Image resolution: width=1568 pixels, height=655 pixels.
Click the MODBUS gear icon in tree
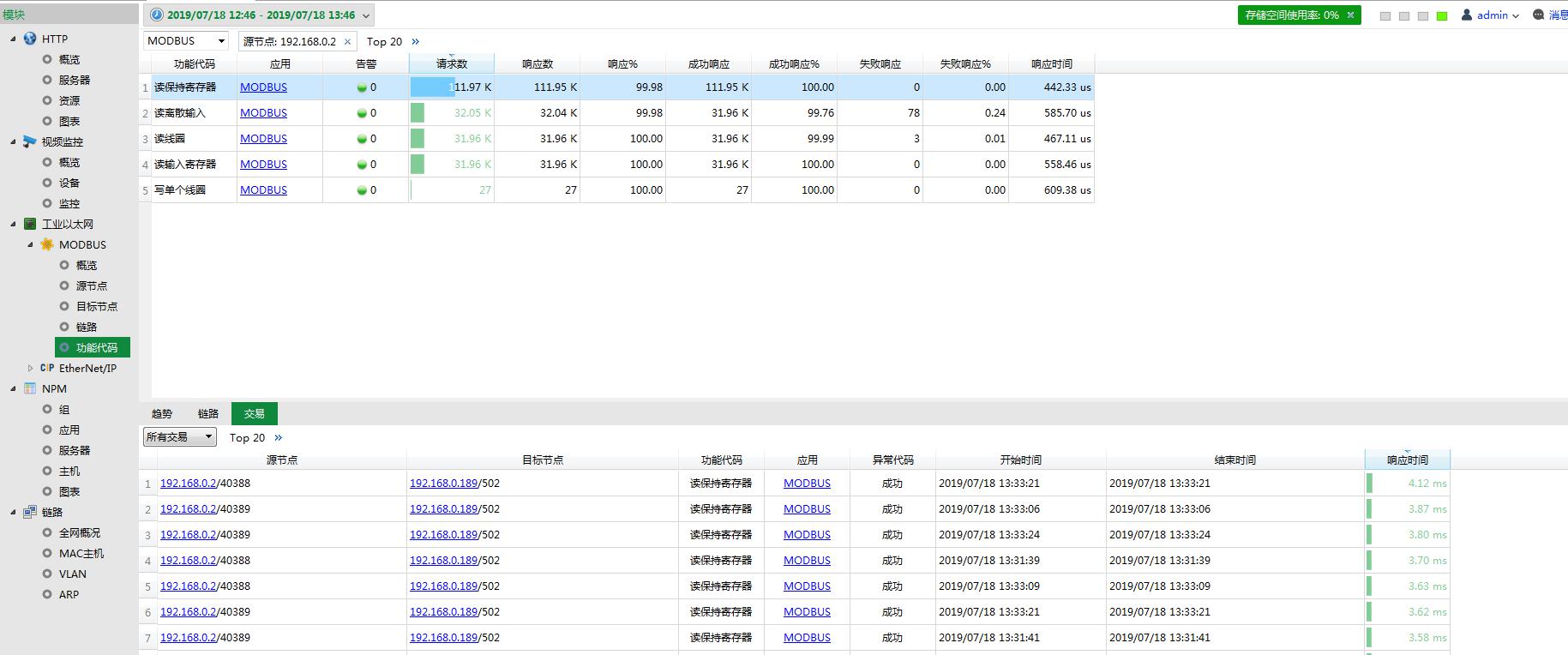(47, 244)
